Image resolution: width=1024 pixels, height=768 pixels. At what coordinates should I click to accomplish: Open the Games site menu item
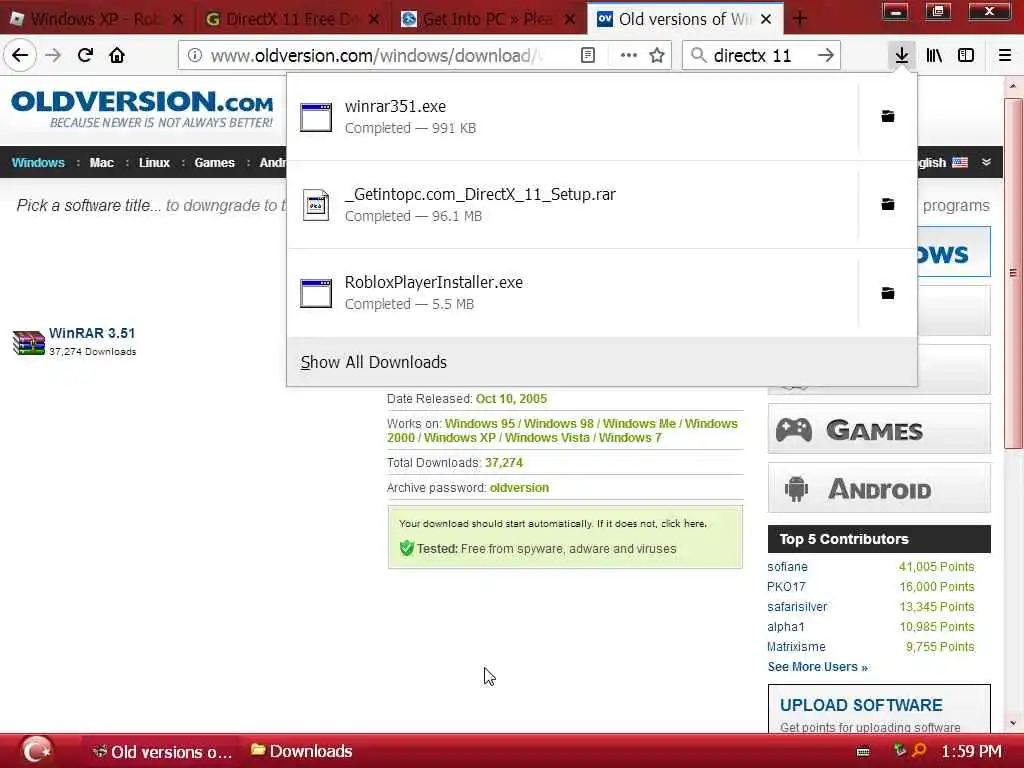click(214, 163)
